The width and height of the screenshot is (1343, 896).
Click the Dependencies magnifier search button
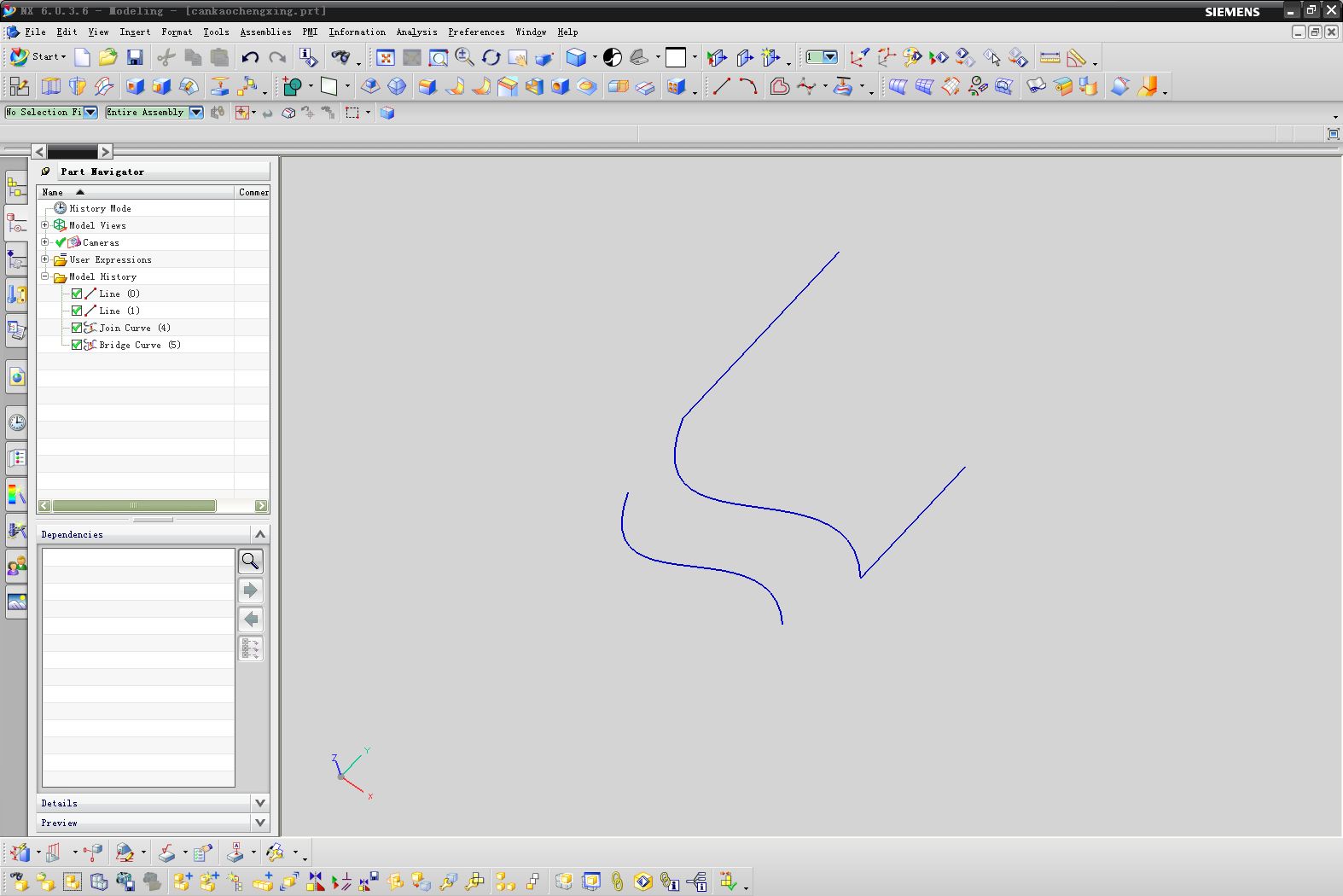[x=251, y=561]
